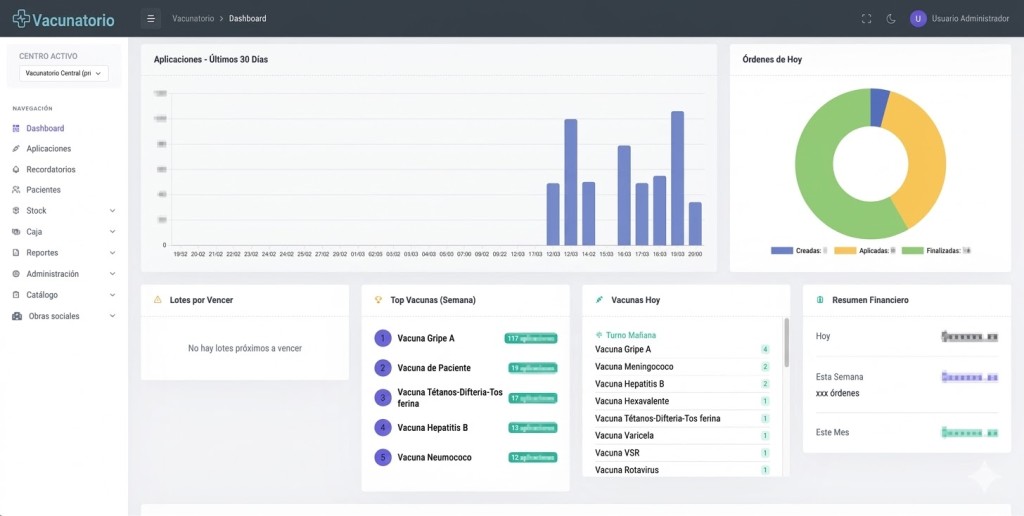Click Usuario Administrador profile name
The width and height of the screenshot is (1024, 516).
pyautogui.click(x=970, y=19)
